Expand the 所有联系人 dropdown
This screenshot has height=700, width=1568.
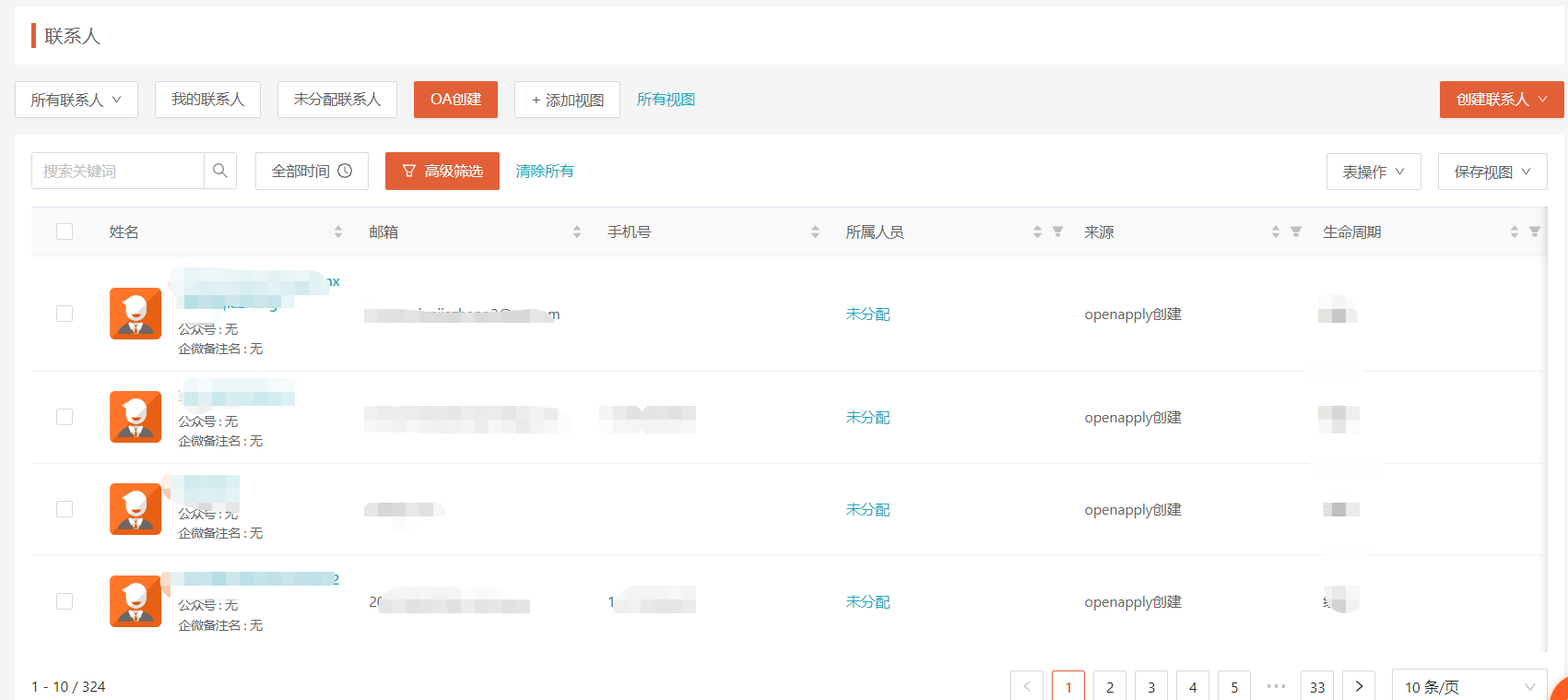click(77, 100)
